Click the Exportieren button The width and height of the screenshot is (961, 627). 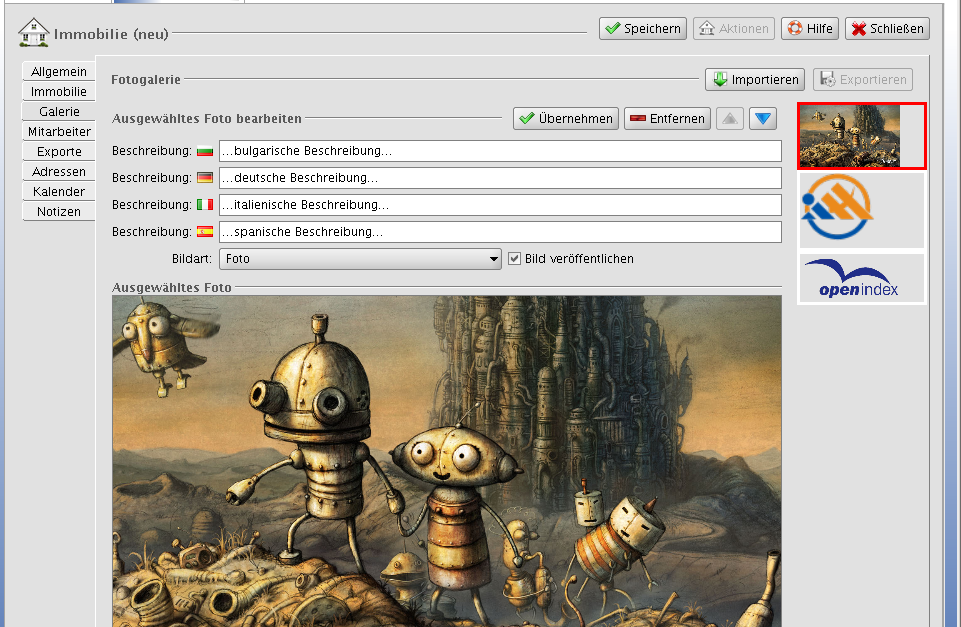click(x=863, y=80)
